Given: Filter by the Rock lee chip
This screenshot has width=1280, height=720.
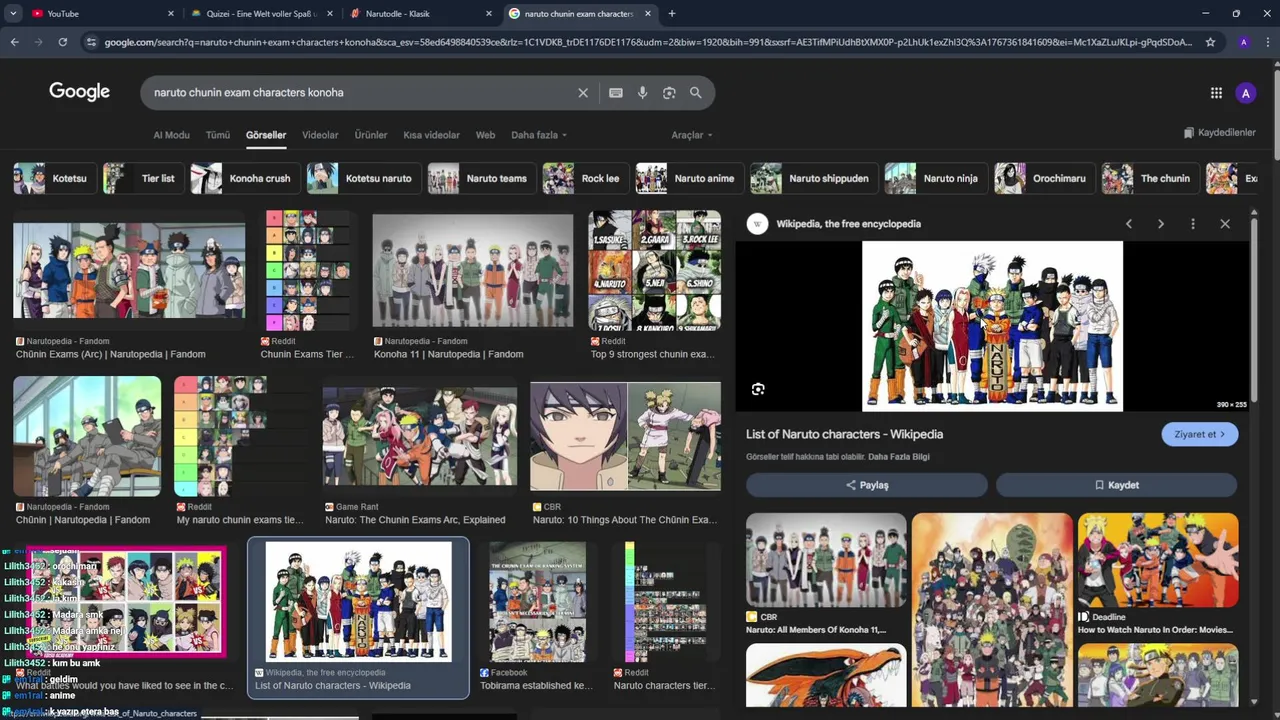Looking at the screenshot, I should point(585,178).
